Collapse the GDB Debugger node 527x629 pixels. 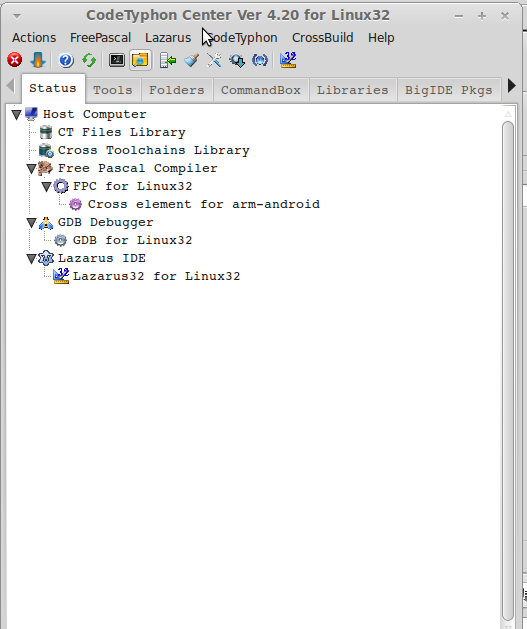tap(31, 223)
